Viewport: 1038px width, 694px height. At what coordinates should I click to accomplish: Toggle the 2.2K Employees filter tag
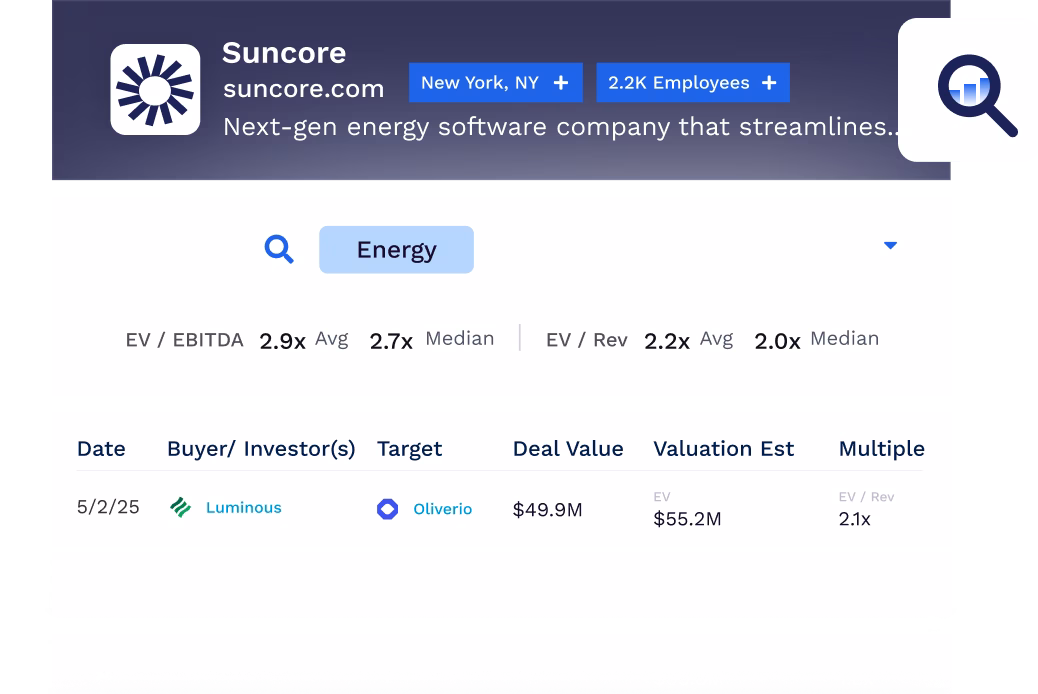[692, 82]
